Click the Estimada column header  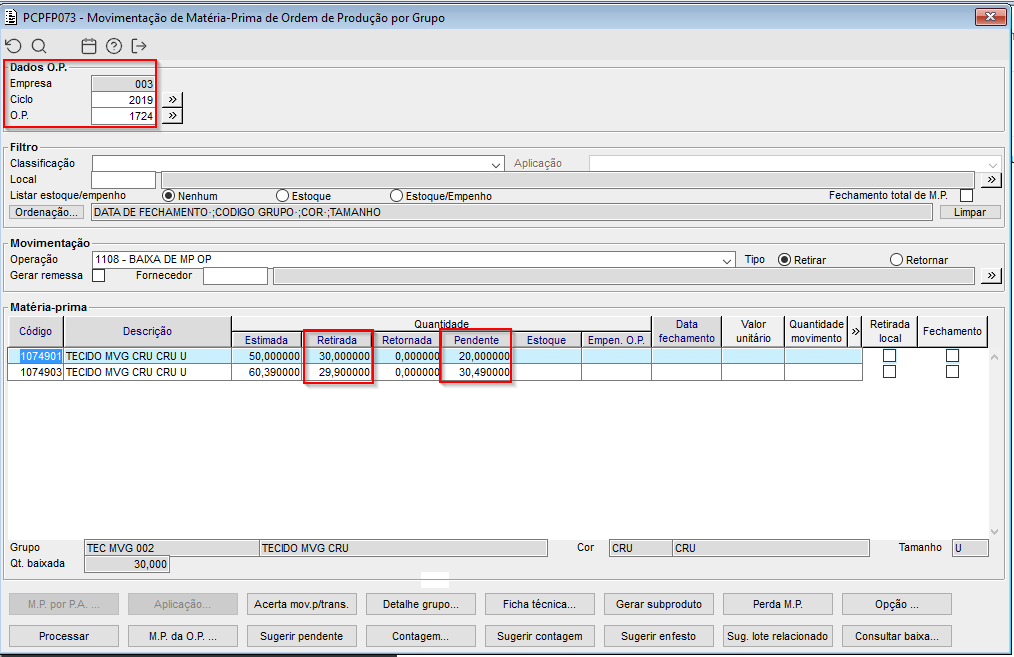(x=266, y=340)
